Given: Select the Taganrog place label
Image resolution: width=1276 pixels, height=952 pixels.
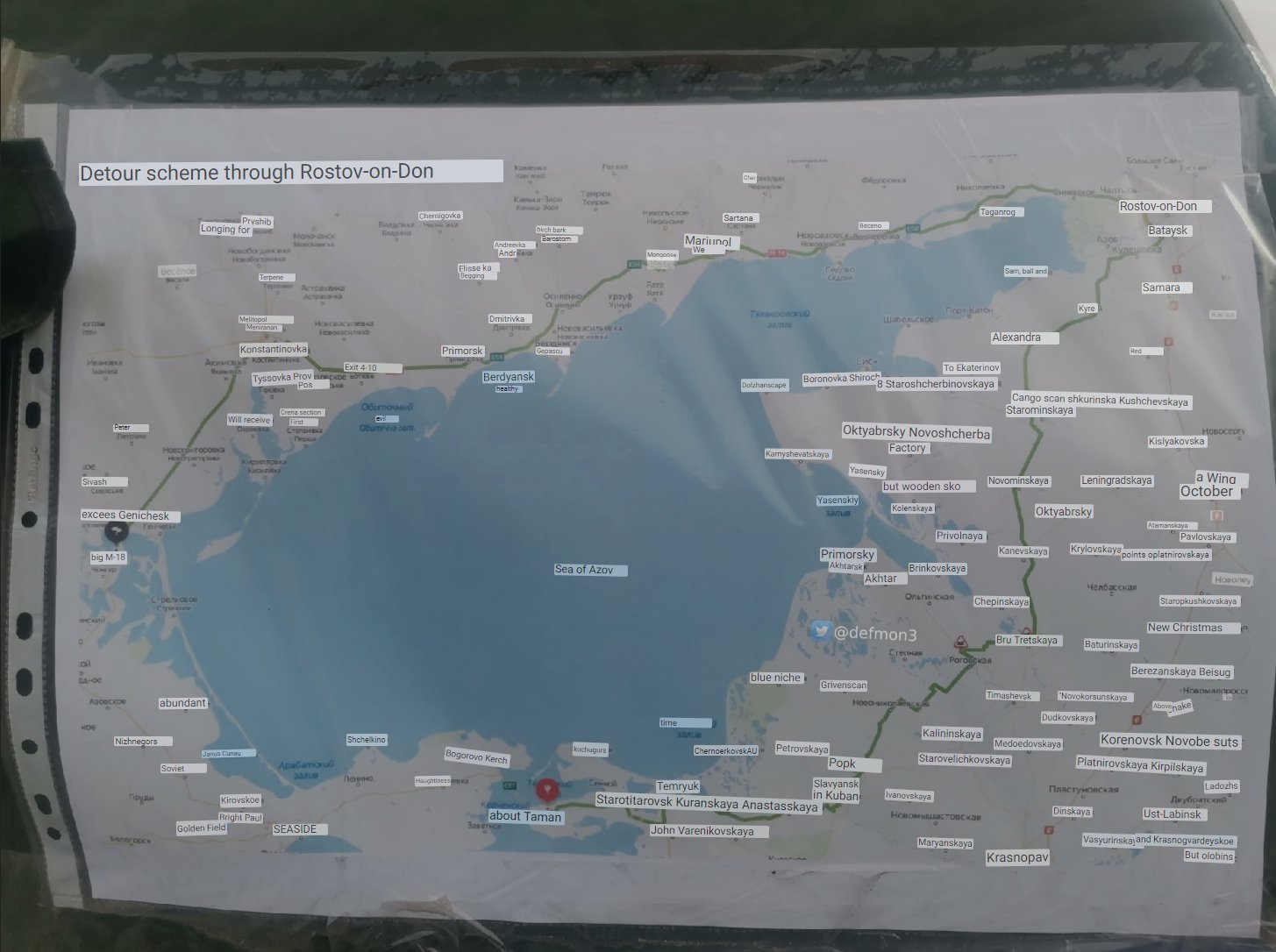Looking at the screenshot, I should click(x=1002, y=212).
